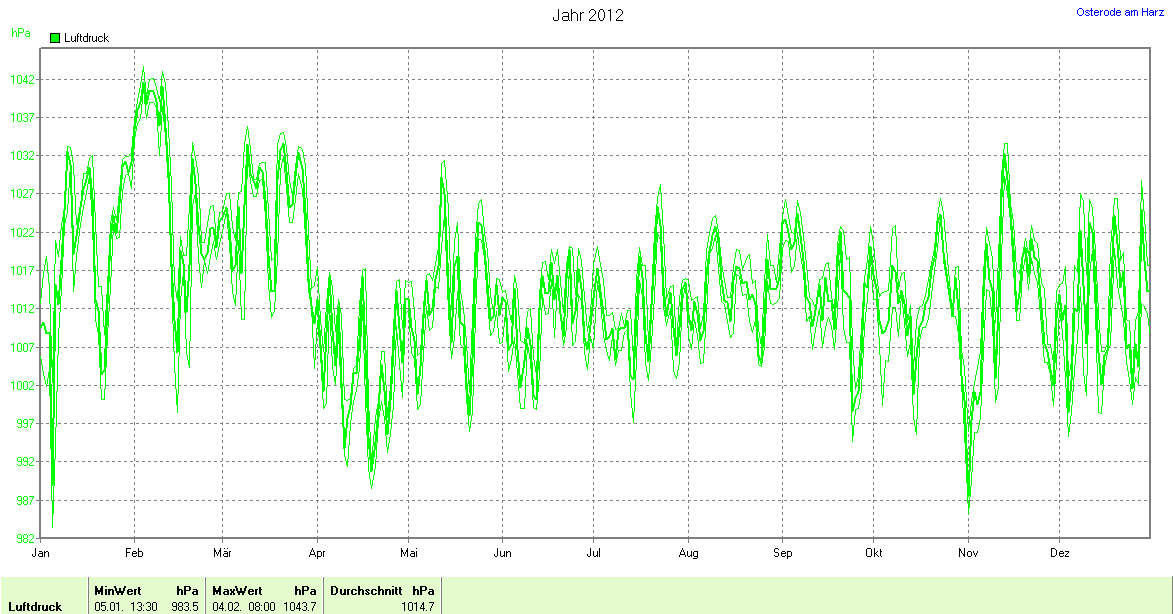
Task: Click the MinWert column header
Action: coord(118,591)
